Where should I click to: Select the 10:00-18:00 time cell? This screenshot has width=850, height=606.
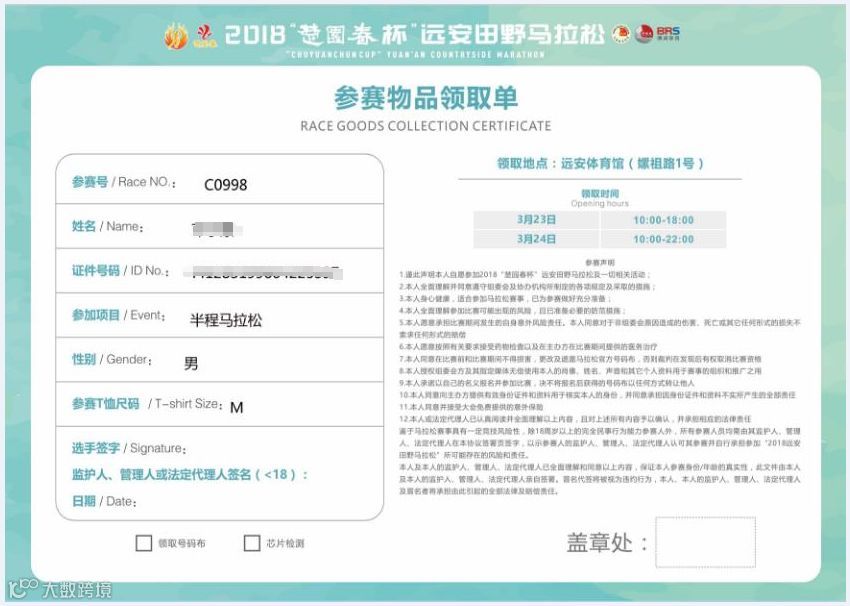tap(664, 220)
